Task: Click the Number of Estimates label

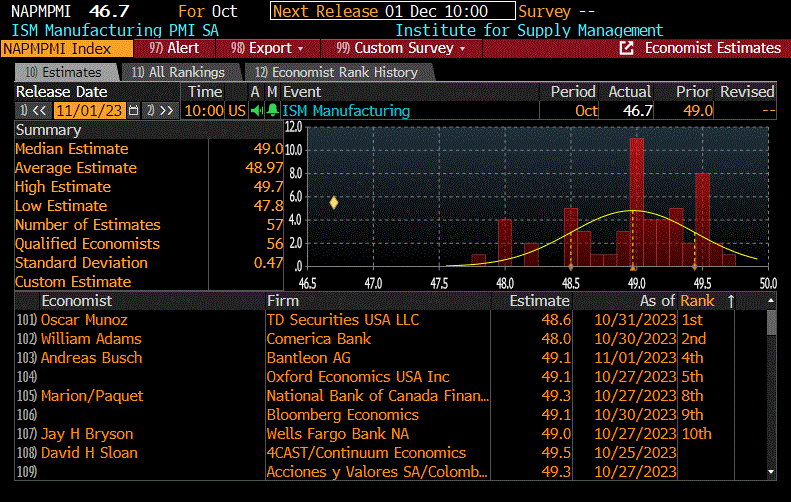Action: tap(88, 225)
